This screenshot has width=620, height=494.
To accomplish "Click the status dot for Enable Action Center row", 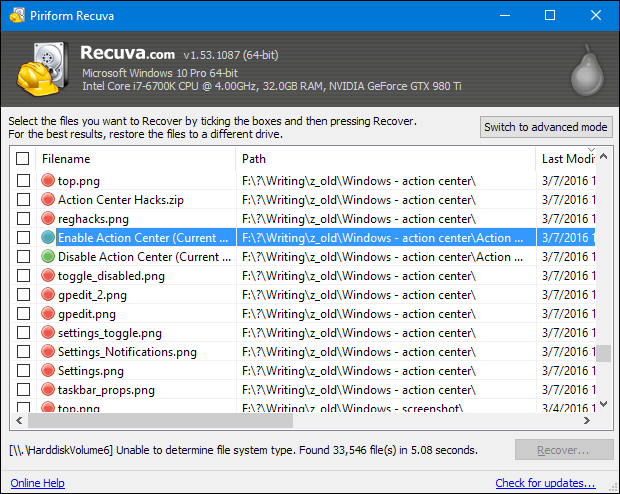I will pyautogui.click(x=48, y=237).
